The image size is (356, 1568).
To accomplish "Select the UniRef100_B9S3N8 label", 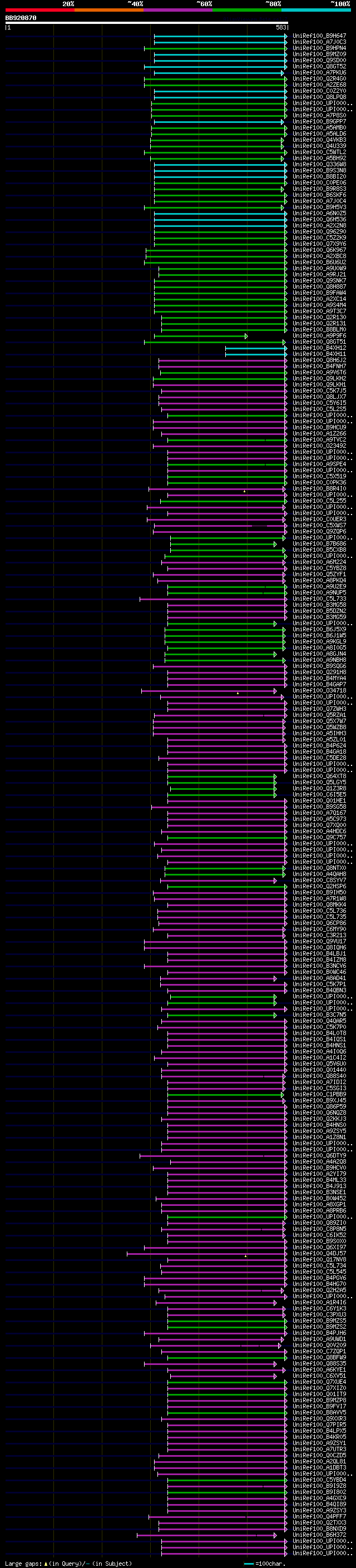I will tap(319, 170).
